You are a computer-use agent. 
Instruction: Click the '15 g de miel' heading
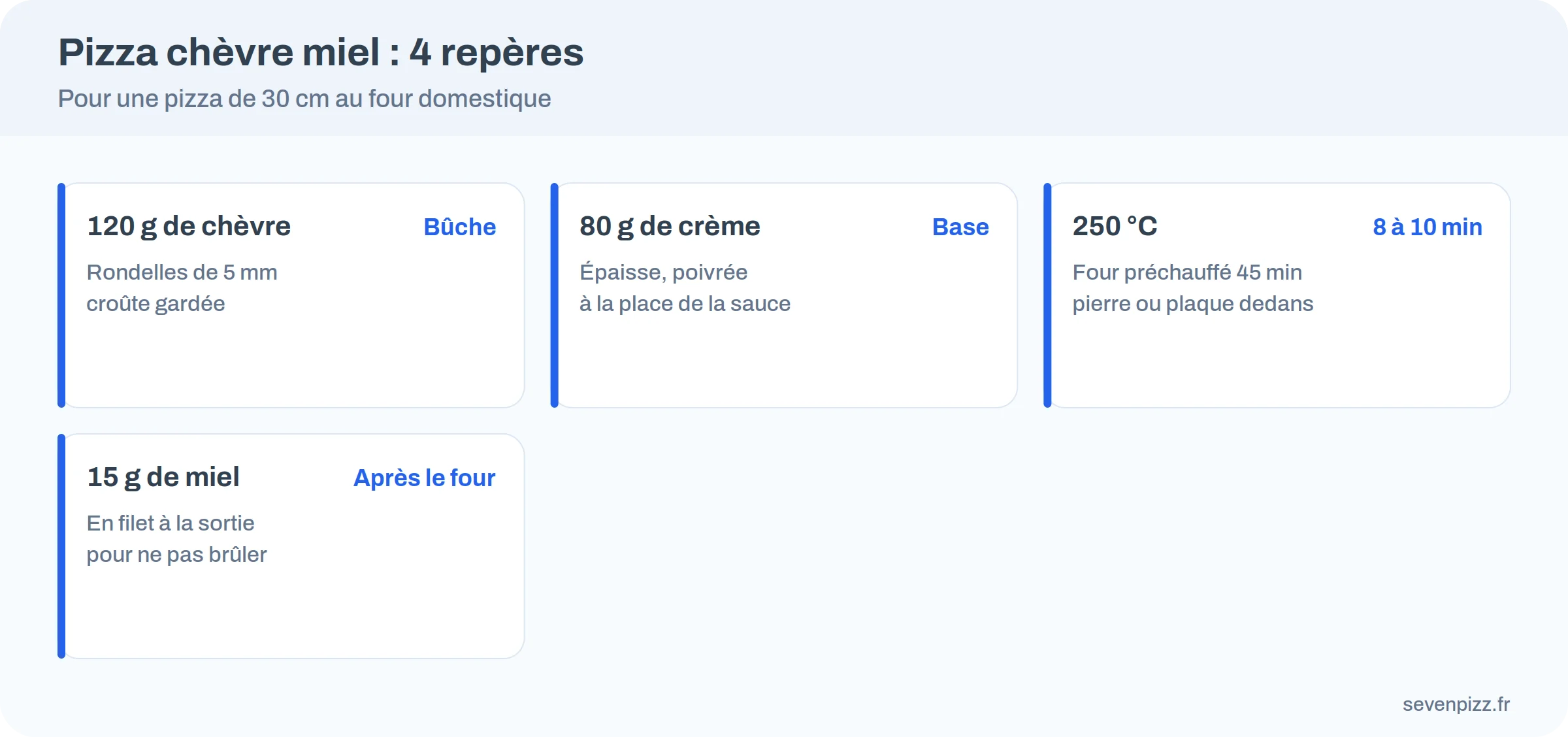(163, 477)
